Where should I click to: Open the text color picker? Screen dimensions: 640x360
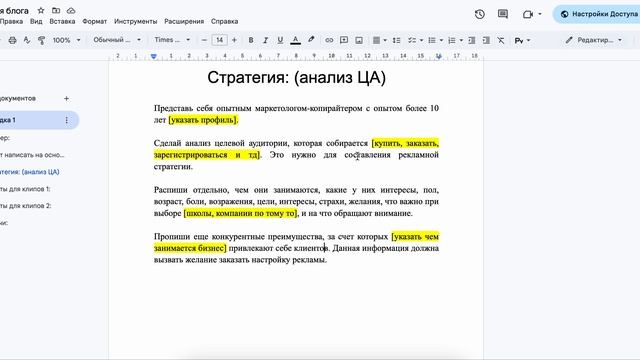tap(296, 40)
